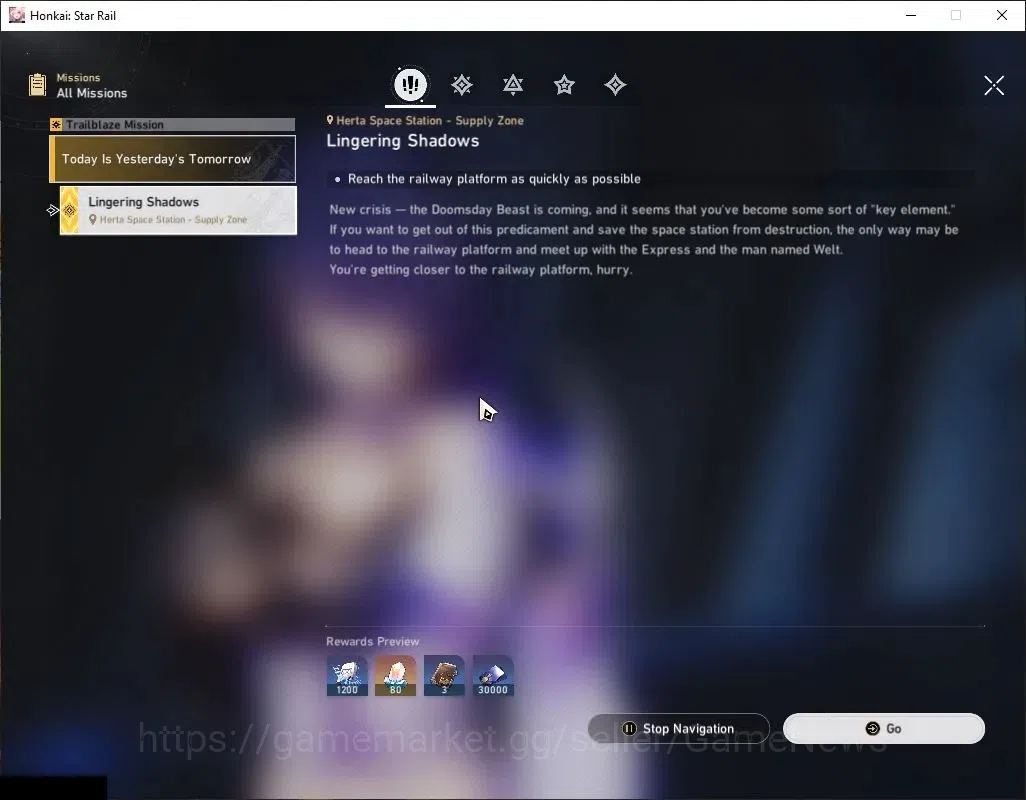Screen dimensions: 1026x800
Task: Click the Go button
Action: pos(883,729)
